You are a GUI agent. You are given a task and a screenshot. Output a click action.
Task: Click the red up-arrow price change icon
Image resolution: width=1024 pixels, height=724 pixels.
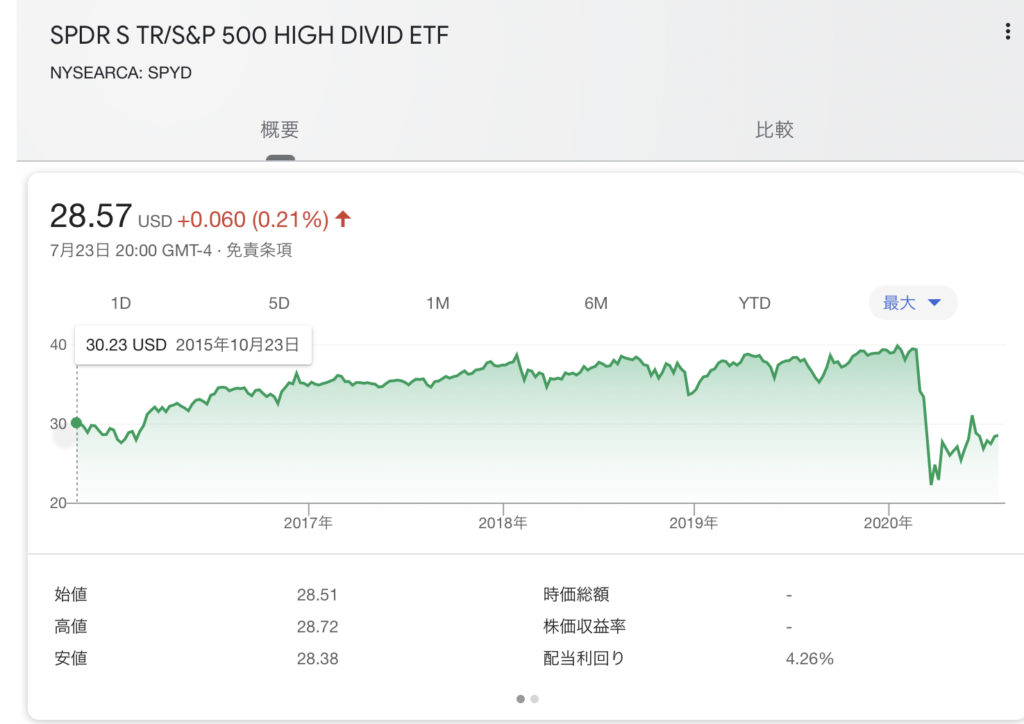[x=343, y=219]
